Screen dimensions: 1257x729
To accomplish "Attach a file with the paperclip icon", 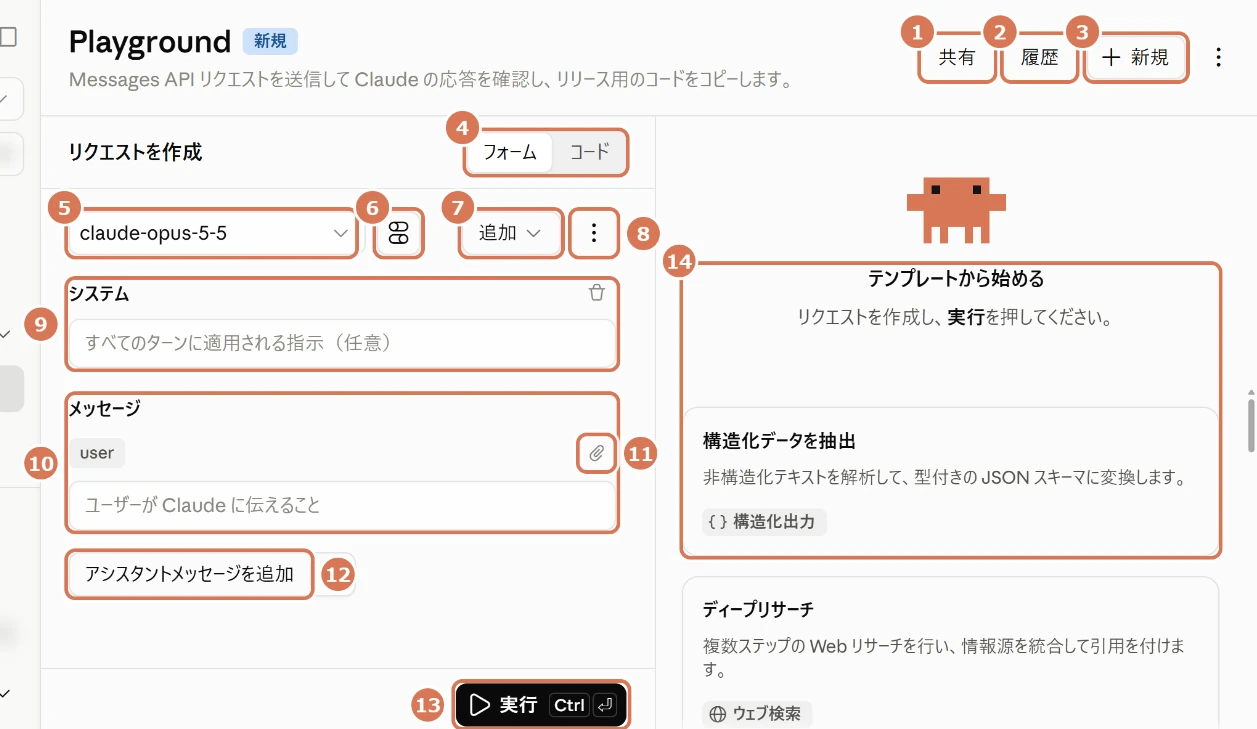I will coord(597,454).
